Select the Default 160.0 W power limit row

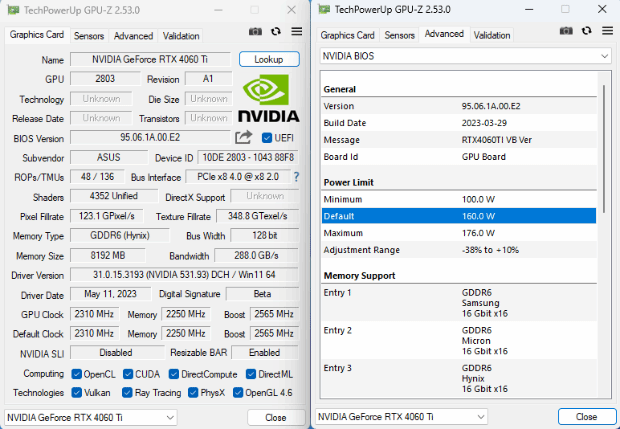coord(459,216)
